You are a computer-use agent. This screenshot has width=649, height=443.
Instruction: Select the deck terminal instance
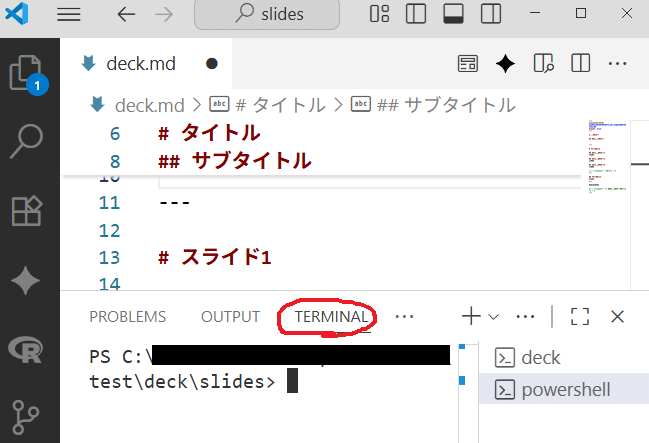coord(564,358)
